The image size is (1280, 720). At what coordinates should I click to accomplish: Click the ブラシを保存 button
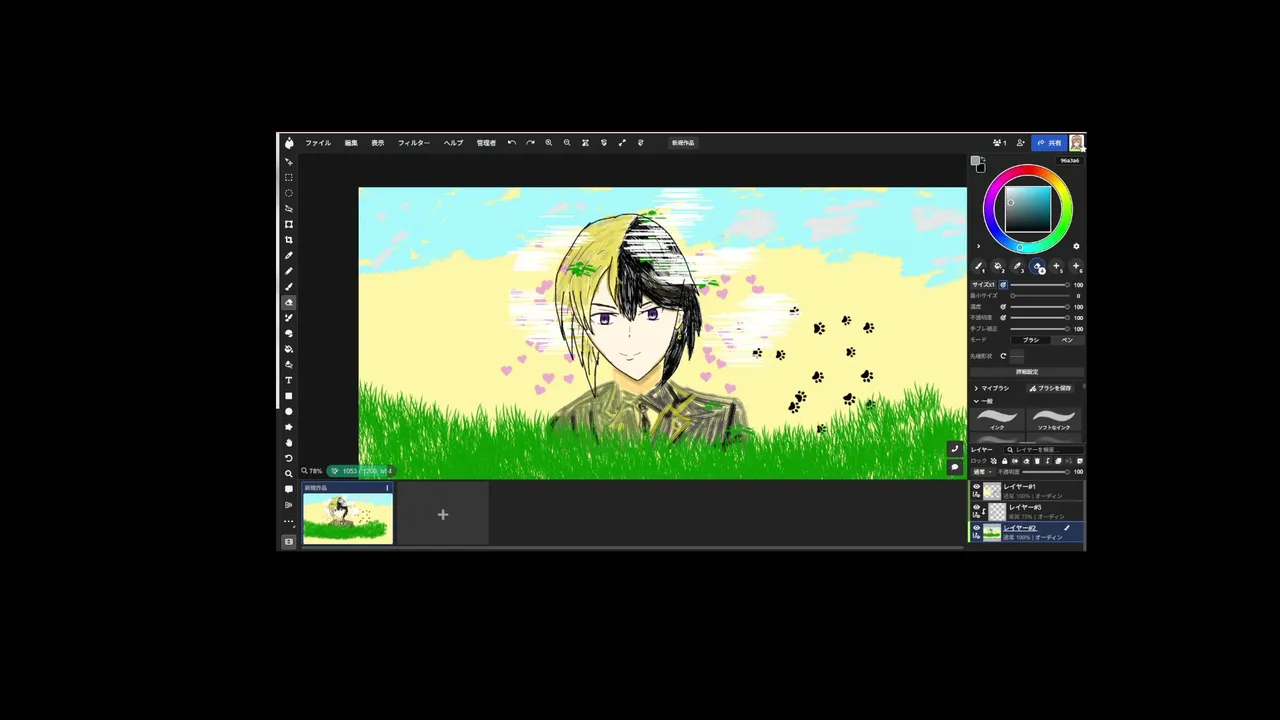click(x=1050, y=388)
